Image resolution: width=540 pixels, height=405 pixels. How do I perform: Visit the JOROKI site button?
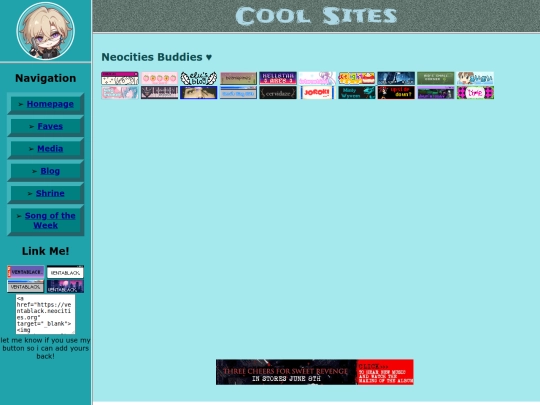317,93
